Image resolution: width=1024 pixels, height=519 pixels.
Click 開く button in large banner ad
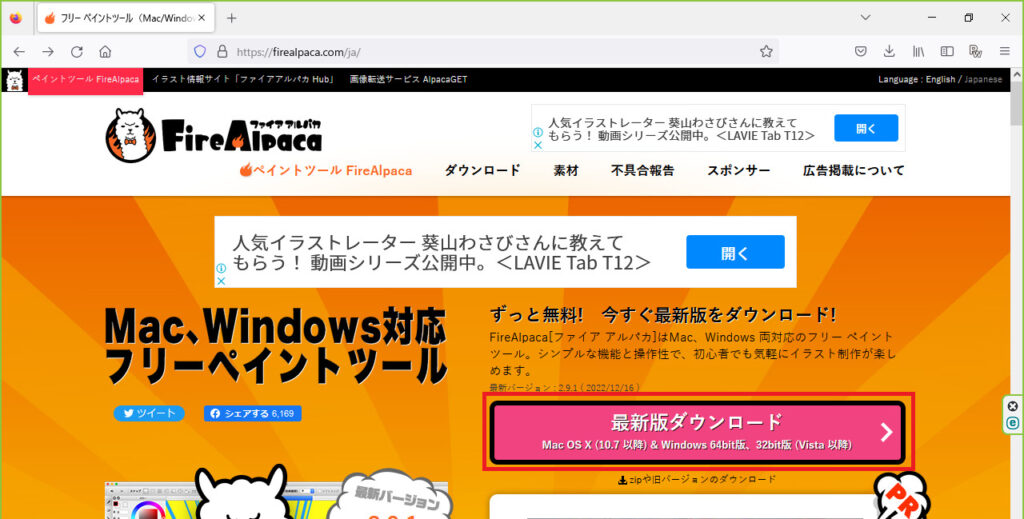click(735, 252)
